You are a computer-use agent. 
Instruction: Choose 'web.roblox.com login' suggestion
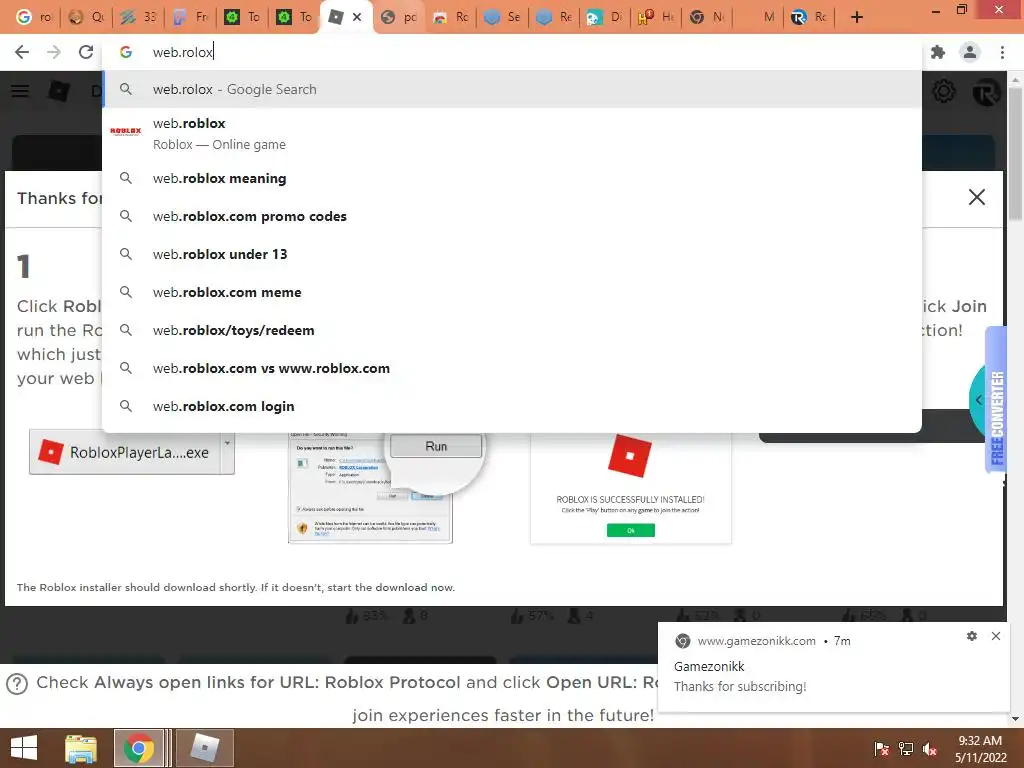coord(512,406)
